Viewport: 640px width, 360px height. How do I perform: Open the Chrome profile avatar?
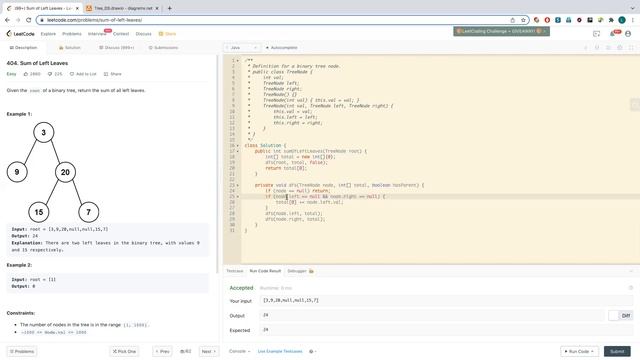pos(622,20)
